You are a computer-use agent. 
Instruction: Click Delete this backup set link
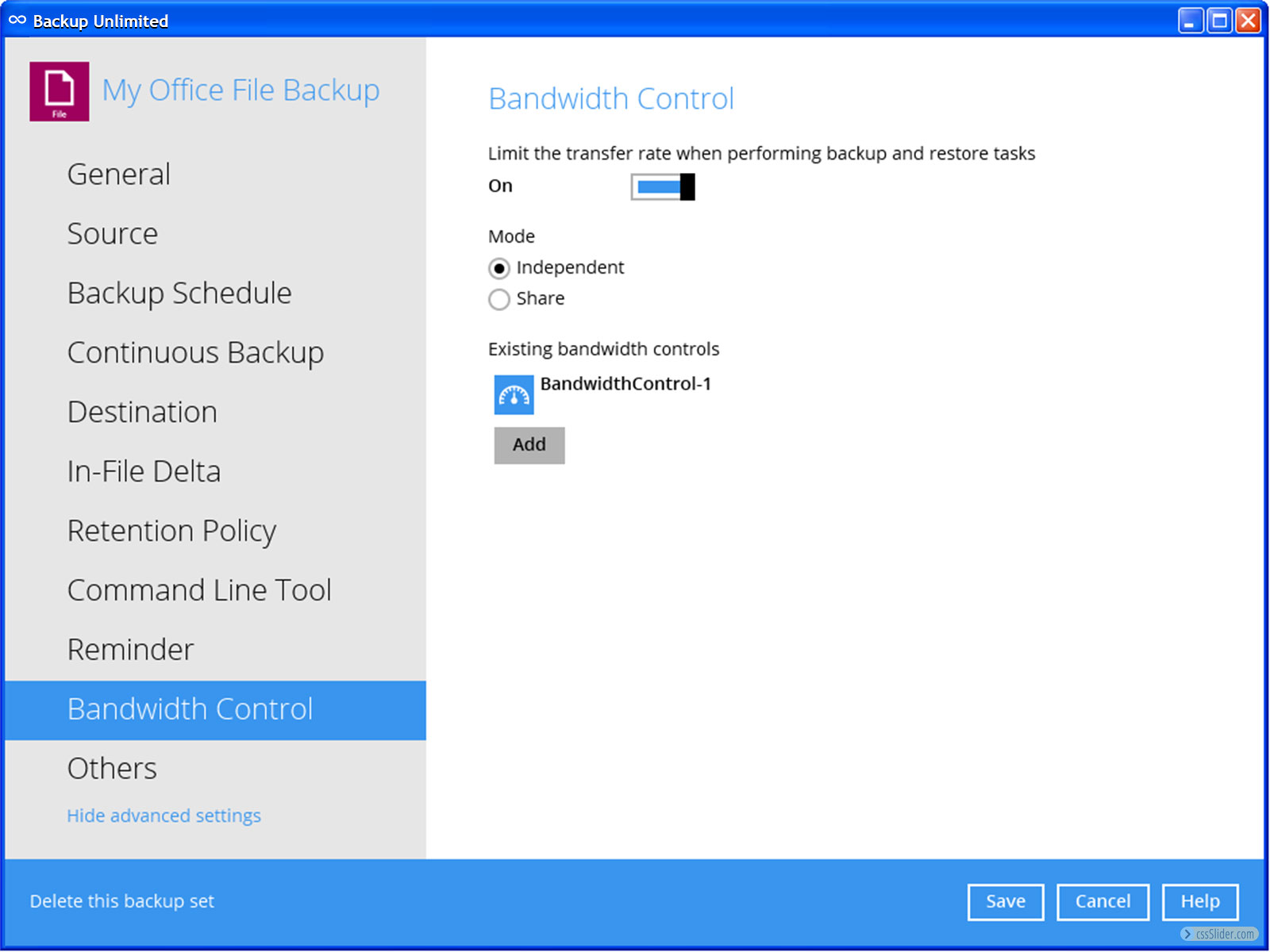[122, 901]
